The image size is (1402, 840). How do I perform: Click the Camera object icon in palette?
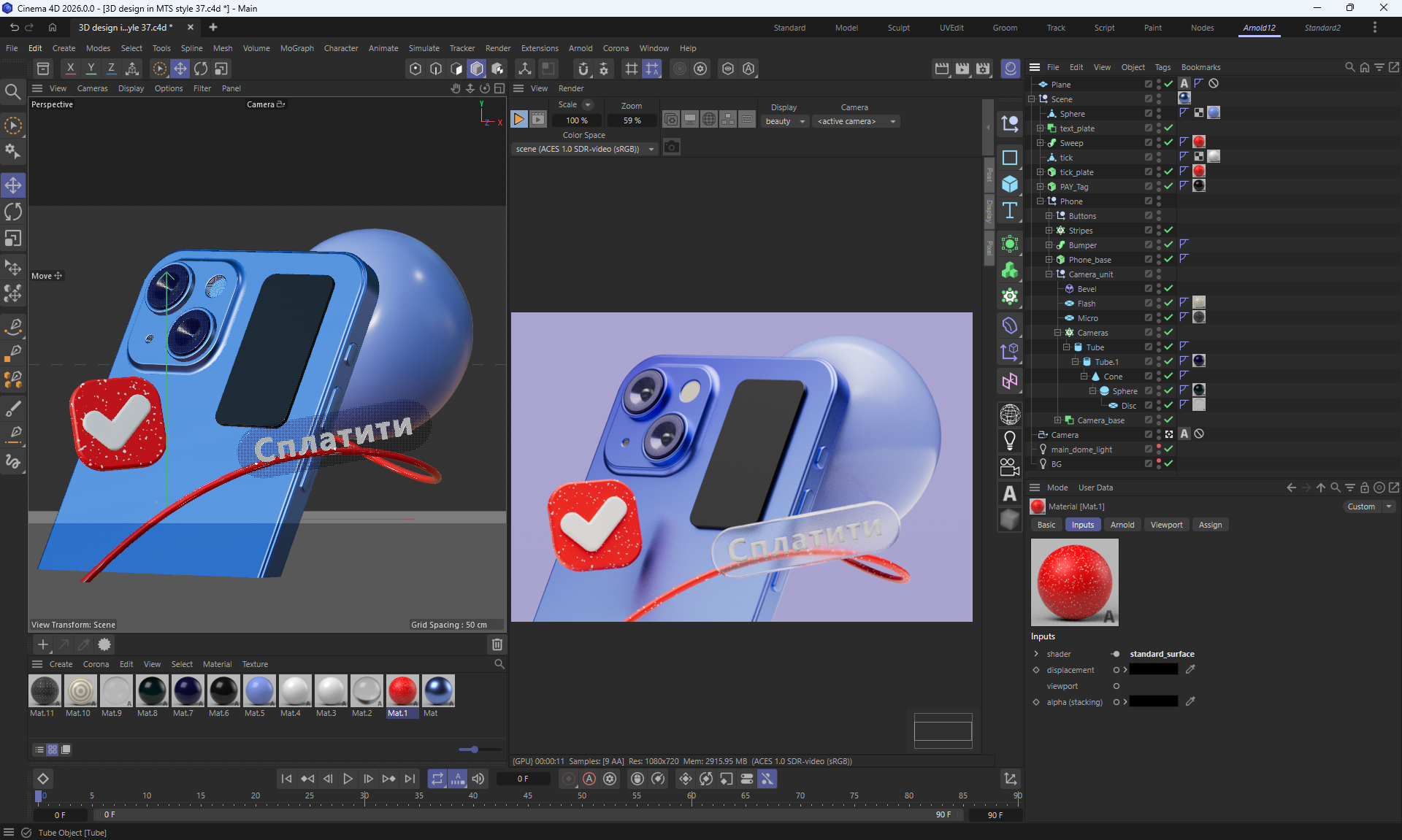tap(1010, 466)
